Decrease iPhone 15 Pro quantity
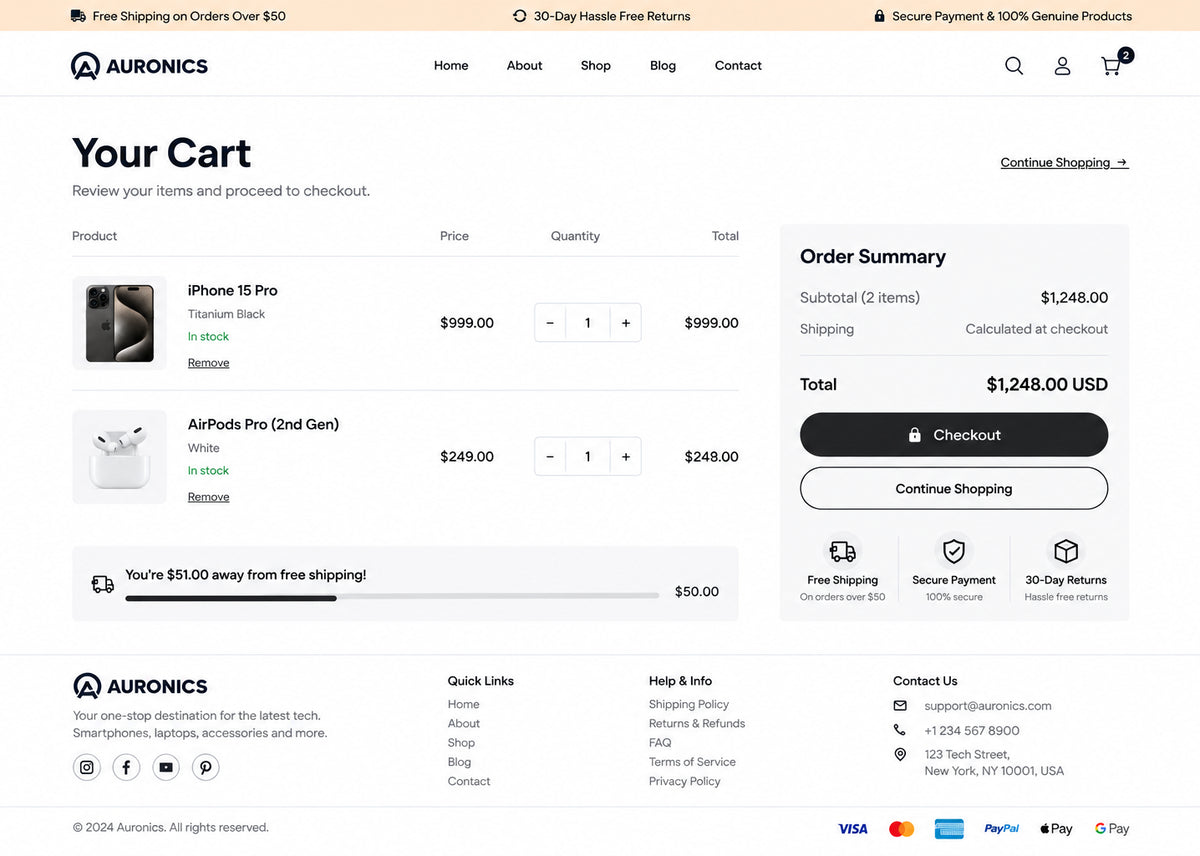Image resolution: width=1200 pixels, height=856 pixels. click(550, 323)
